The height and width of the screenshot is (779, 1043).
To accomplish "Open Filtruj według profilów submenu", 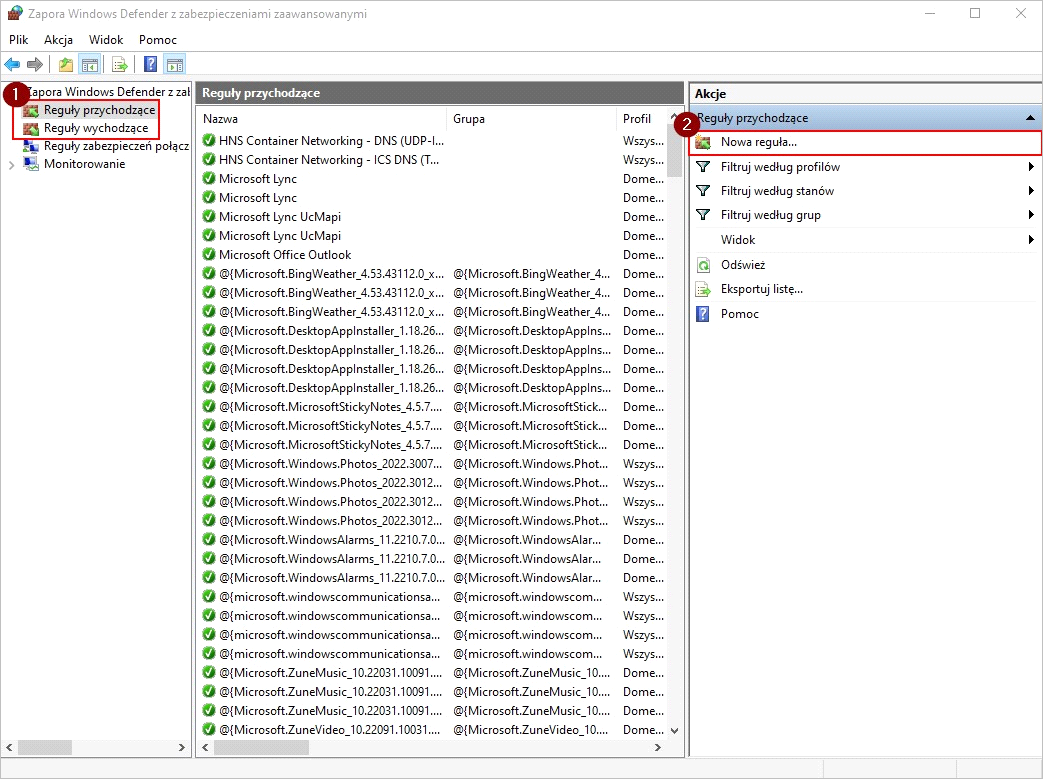I will [x=865, y=167].
